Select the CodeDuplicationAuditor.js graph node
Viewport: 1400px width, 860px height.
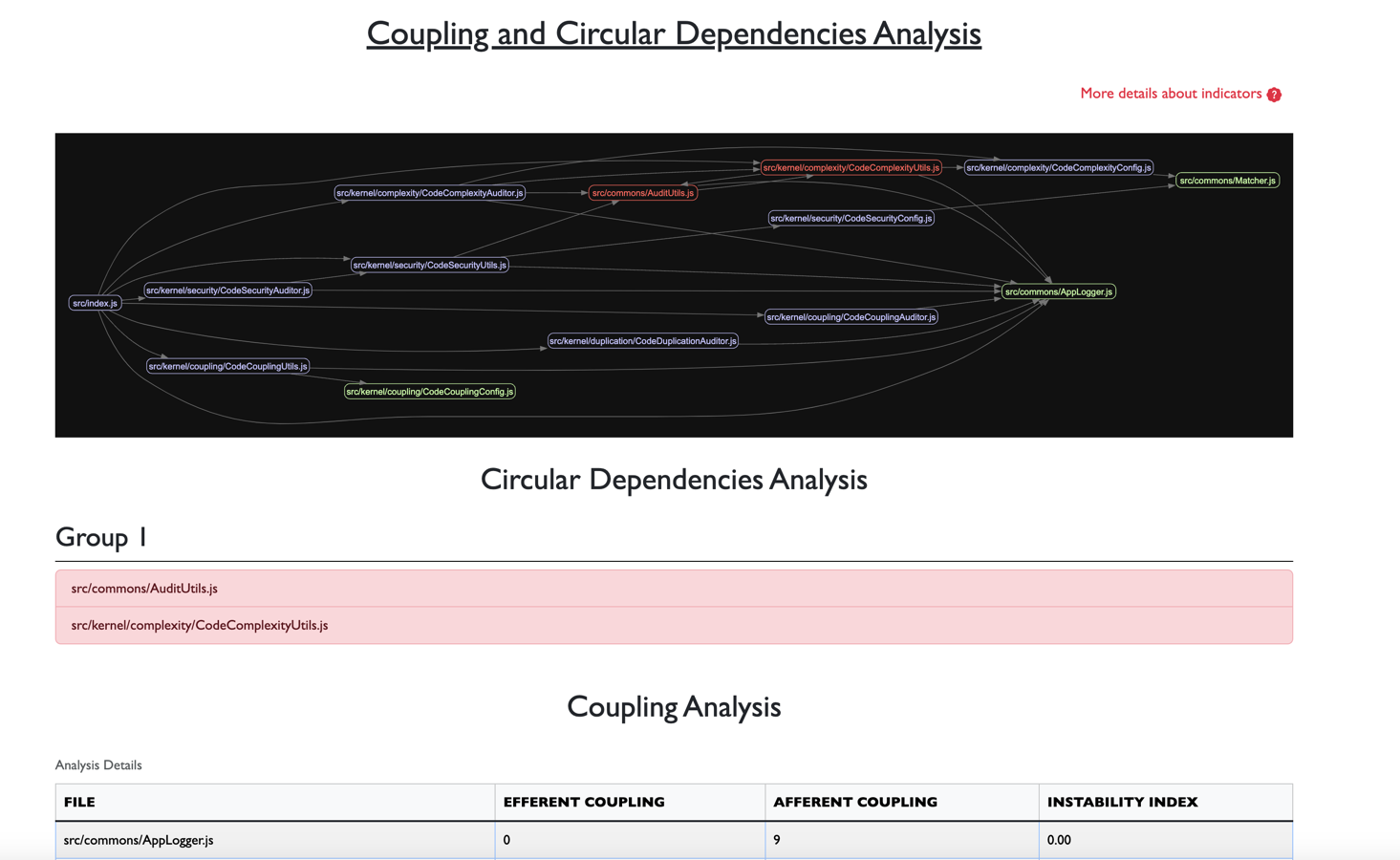642,340
